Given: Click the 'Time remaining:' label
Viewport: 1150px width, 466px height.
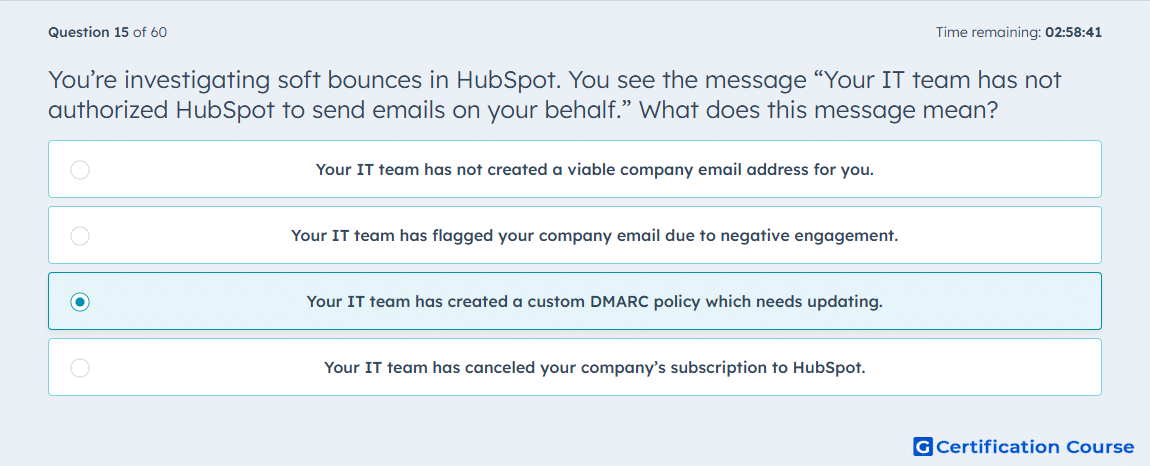Looking at the screenshot, I should tap(989, 32).
